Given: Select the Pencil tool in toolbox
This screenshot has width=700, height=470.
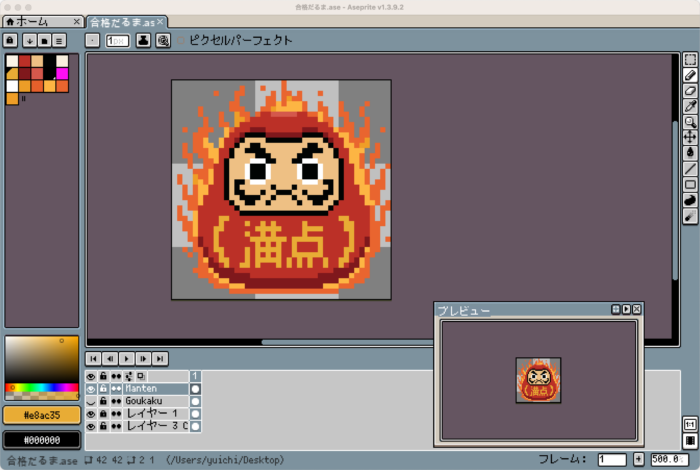Looking at the screenshot, I should 690,75.
